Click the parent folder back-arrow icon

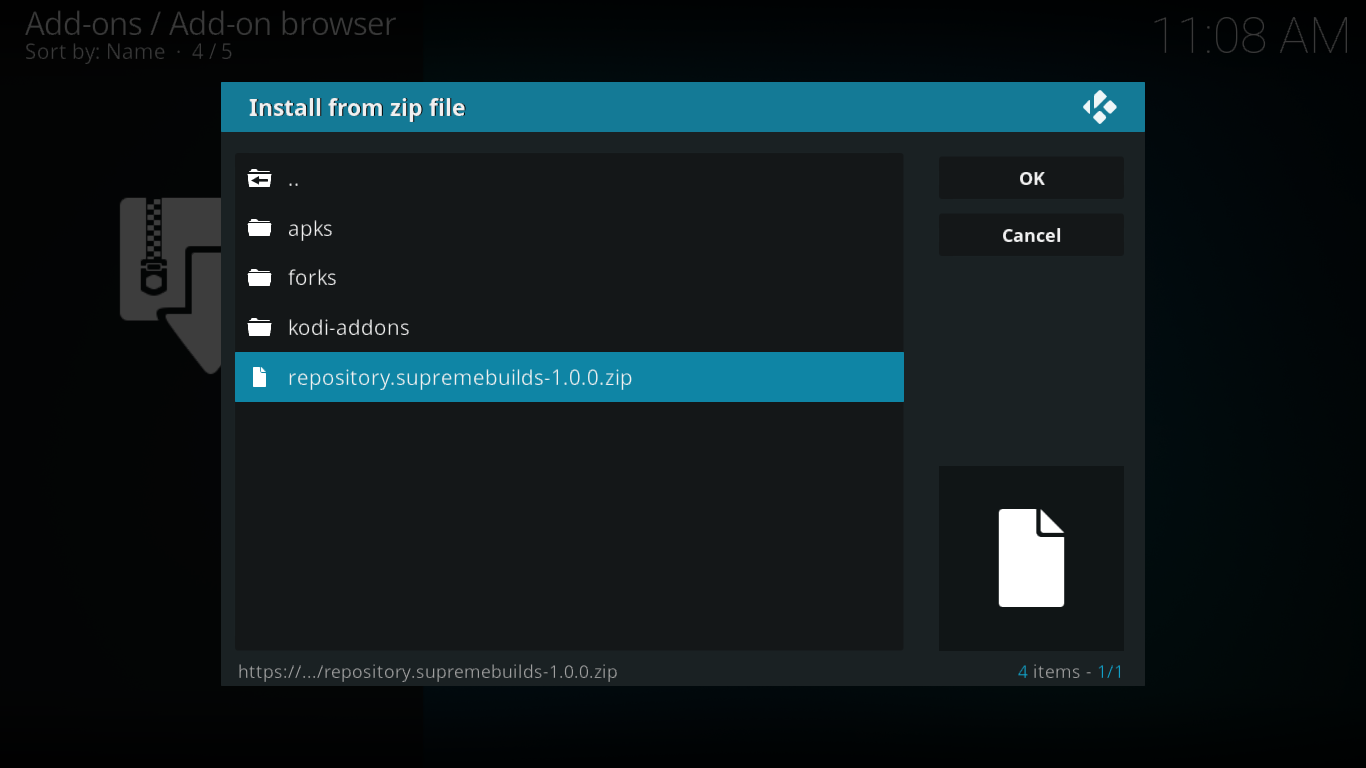tap(260, 179)
